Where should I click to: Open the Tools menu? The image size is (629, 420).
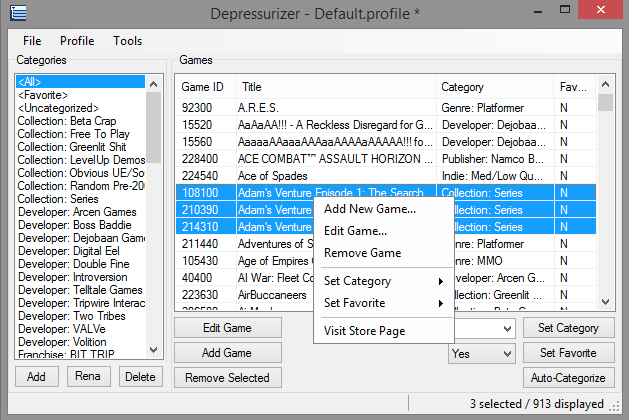[127, 41]
